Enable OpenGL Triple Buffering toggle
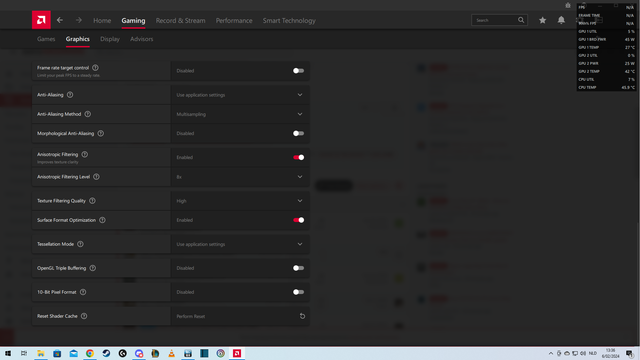640x360 pixels. [298, 268]
